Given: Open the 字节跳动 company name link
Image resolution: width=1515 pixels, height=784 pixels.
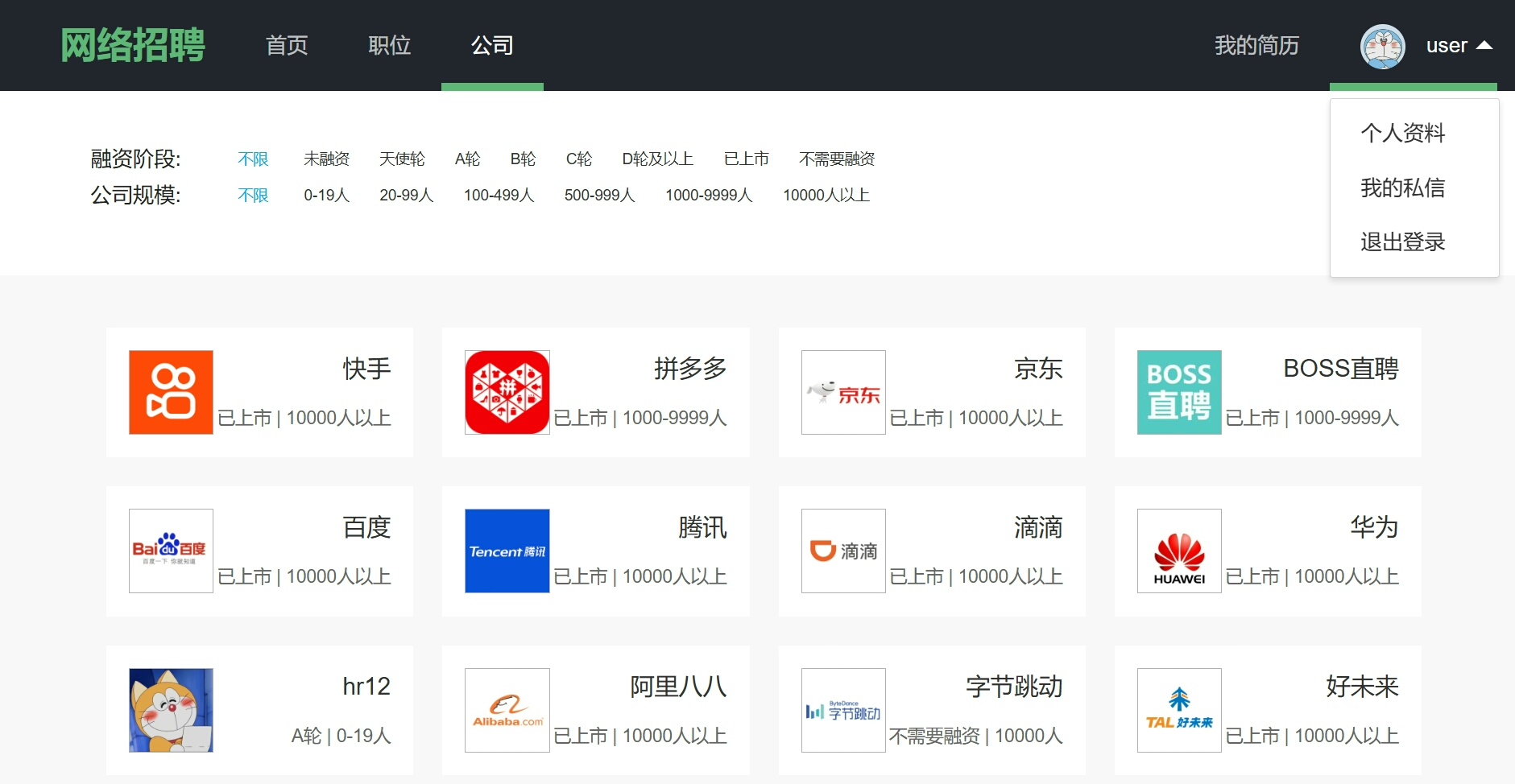Looking at the screenshot, I should click(x=1014, y=687).
